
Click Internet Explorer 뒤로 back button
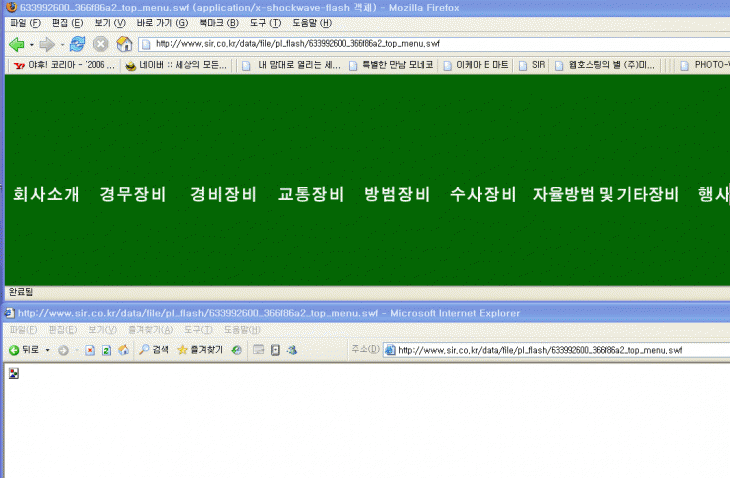point(24,350)
